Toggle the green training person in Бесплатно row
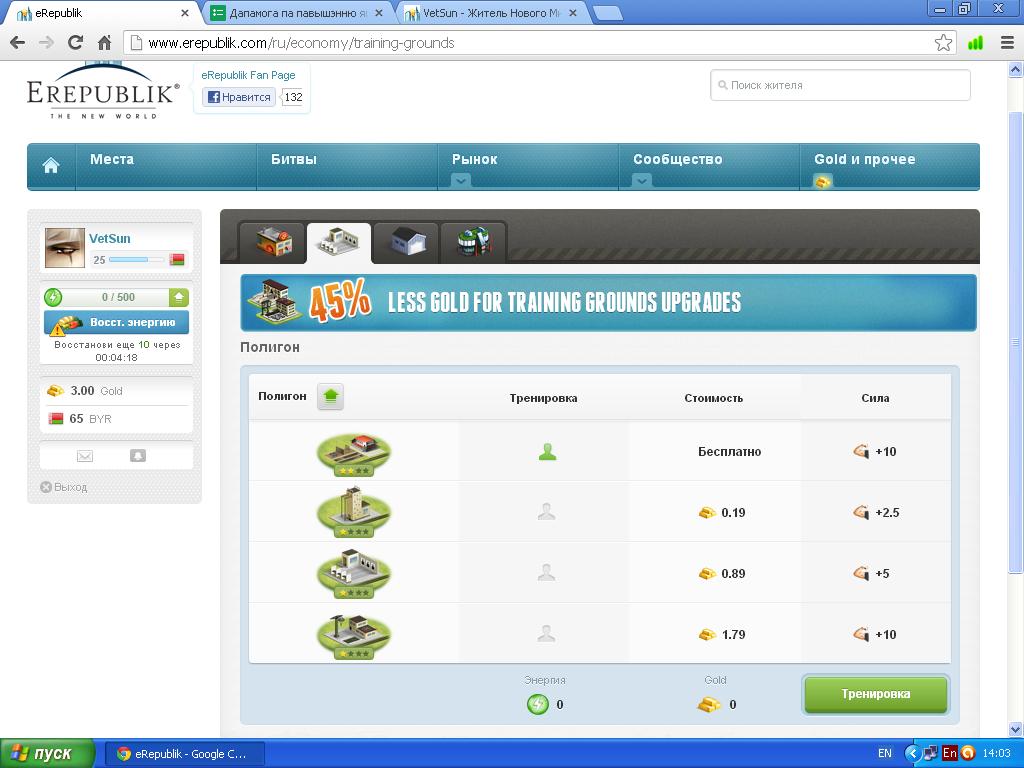The height and width of the screenshot is (768, 1024). [547, 451]
